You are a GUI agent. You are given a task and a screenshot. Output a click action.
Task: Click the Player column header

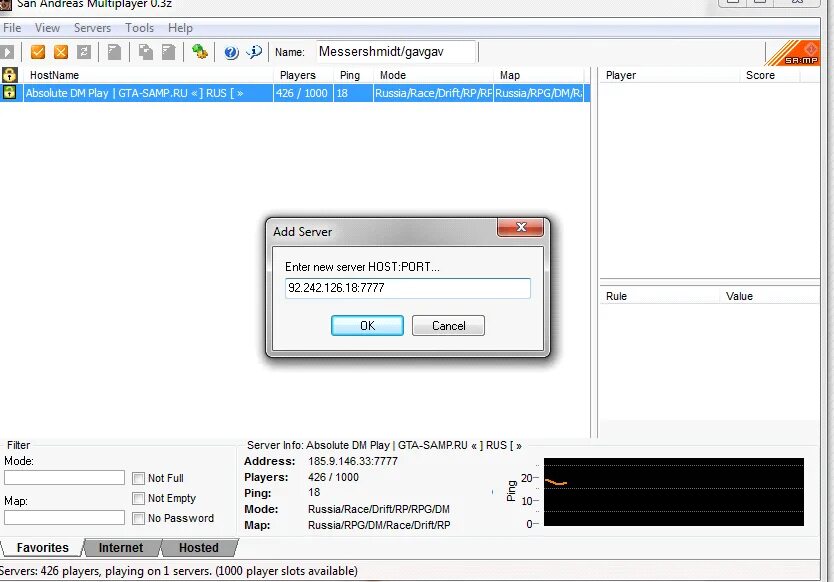(669, 75)
